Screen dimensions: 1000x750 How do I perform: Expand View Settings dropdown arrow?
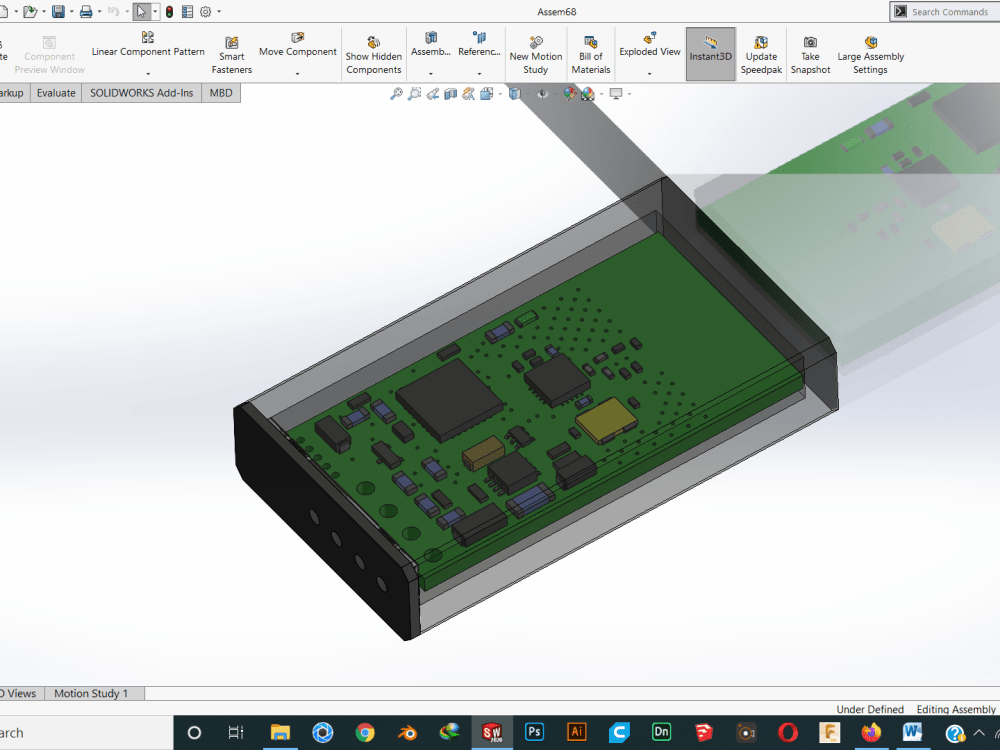[x=629, y=94]
